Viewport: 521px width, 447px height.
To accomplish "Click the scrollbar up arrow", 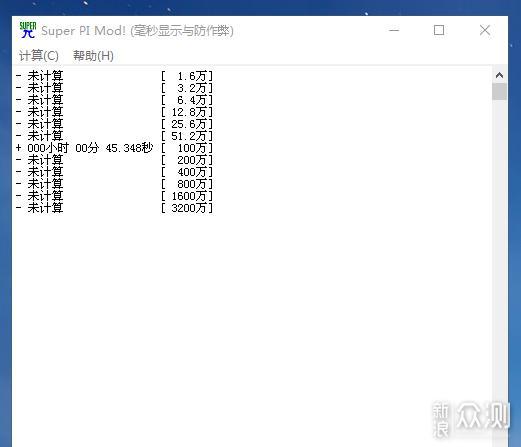I will pos(499,75).
